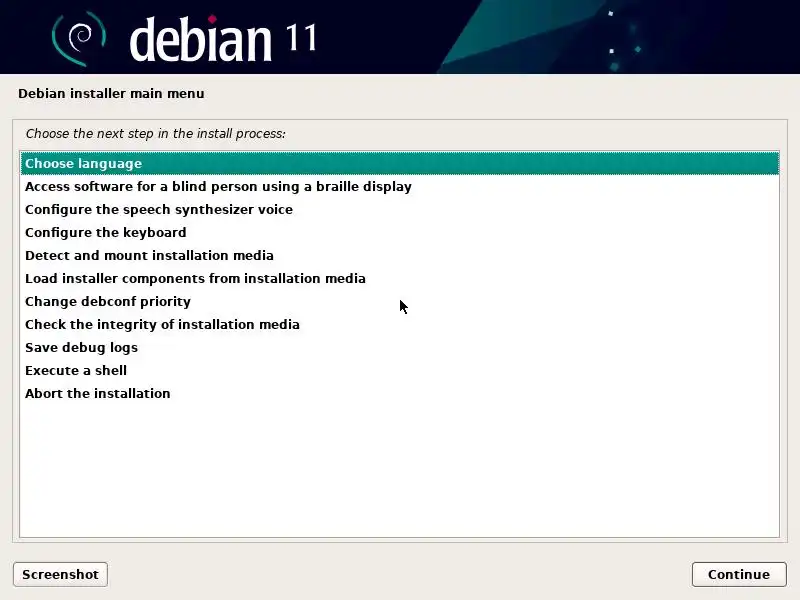
Task: Choose Configure the keyboard option
Action: click(x=400, y=232)
